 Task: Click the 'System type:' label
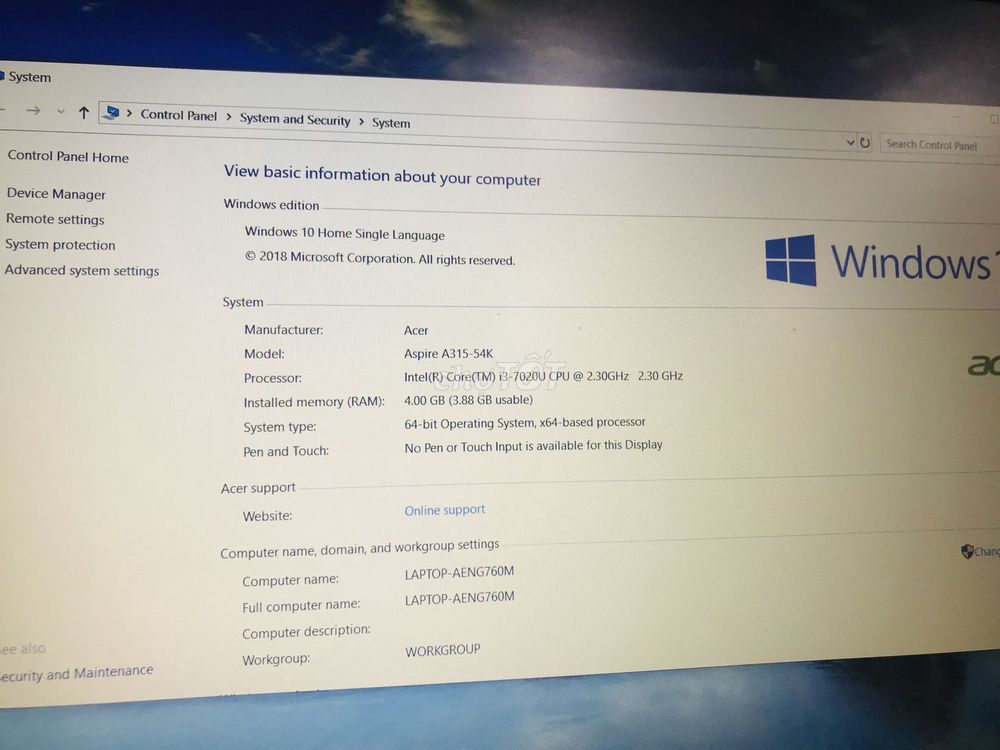point(279,427)
